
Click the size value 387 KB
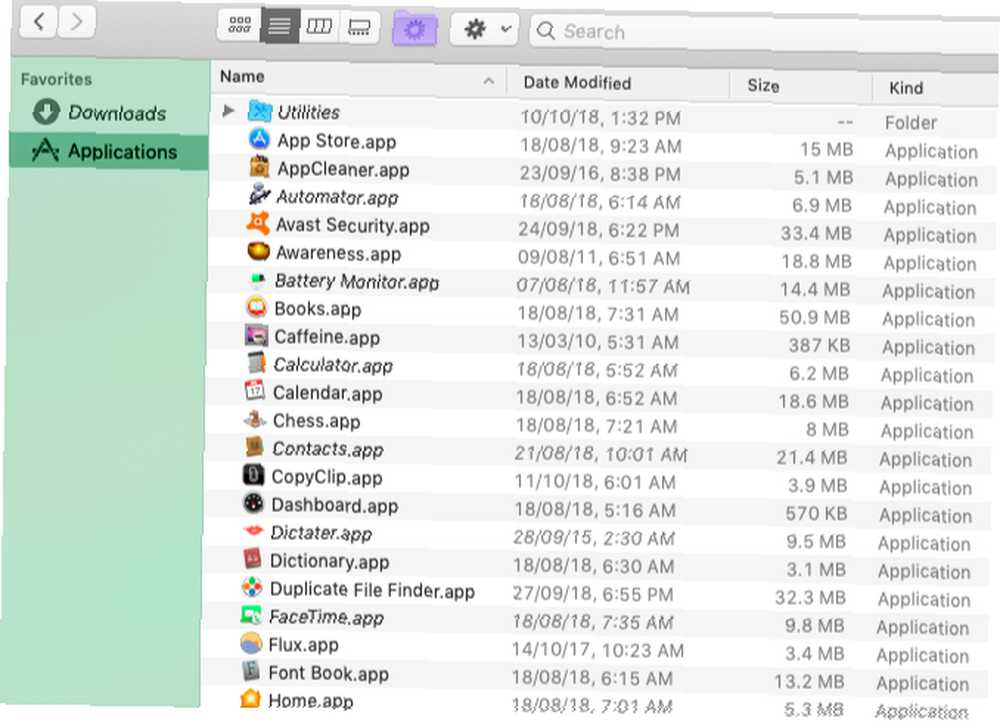[820, 346]
